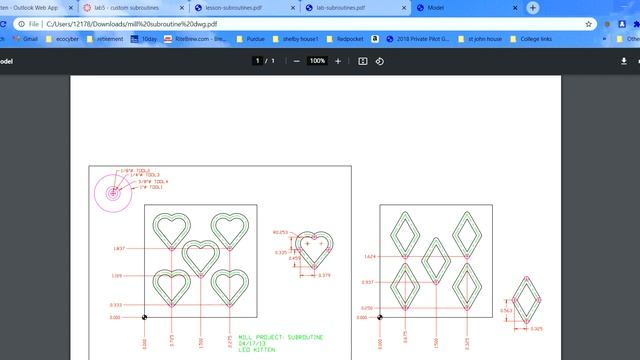Open the College links bookmark folder
The width and height of the screenshot is (640, 360).
coord(531,39)
